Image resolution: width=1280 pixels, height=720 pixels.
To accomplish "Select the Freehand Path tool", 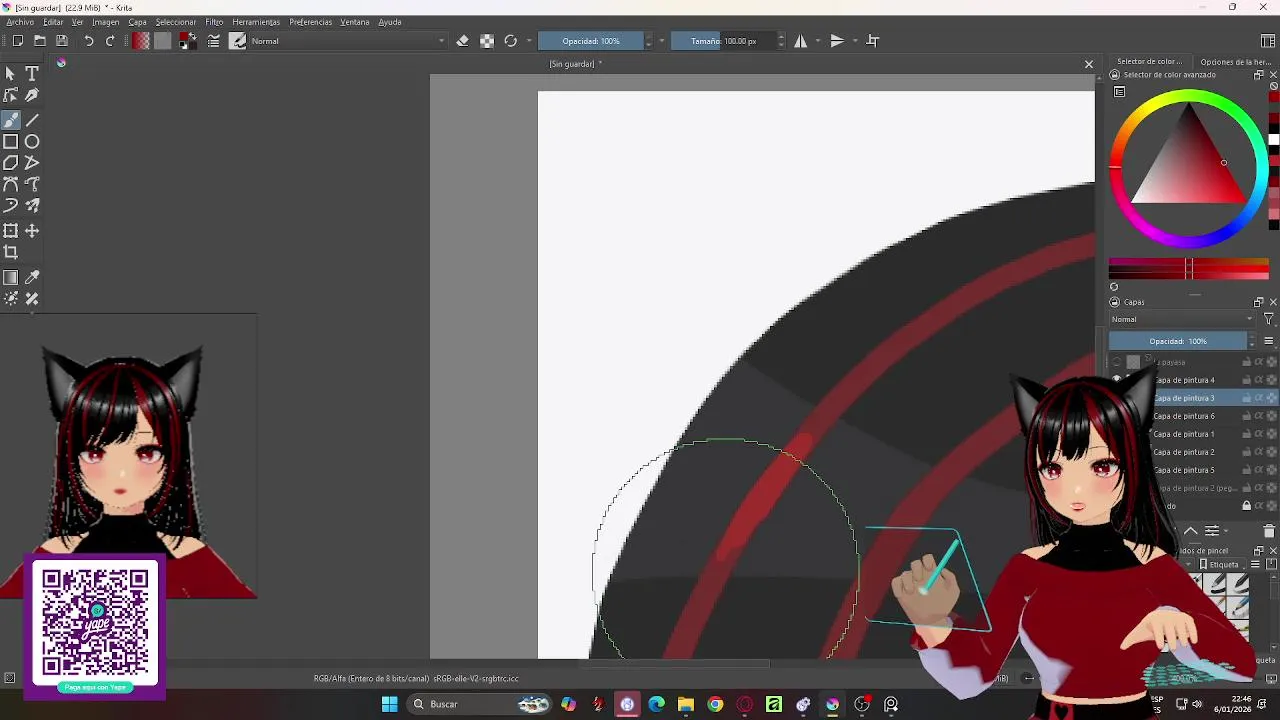I will point(32,184).
